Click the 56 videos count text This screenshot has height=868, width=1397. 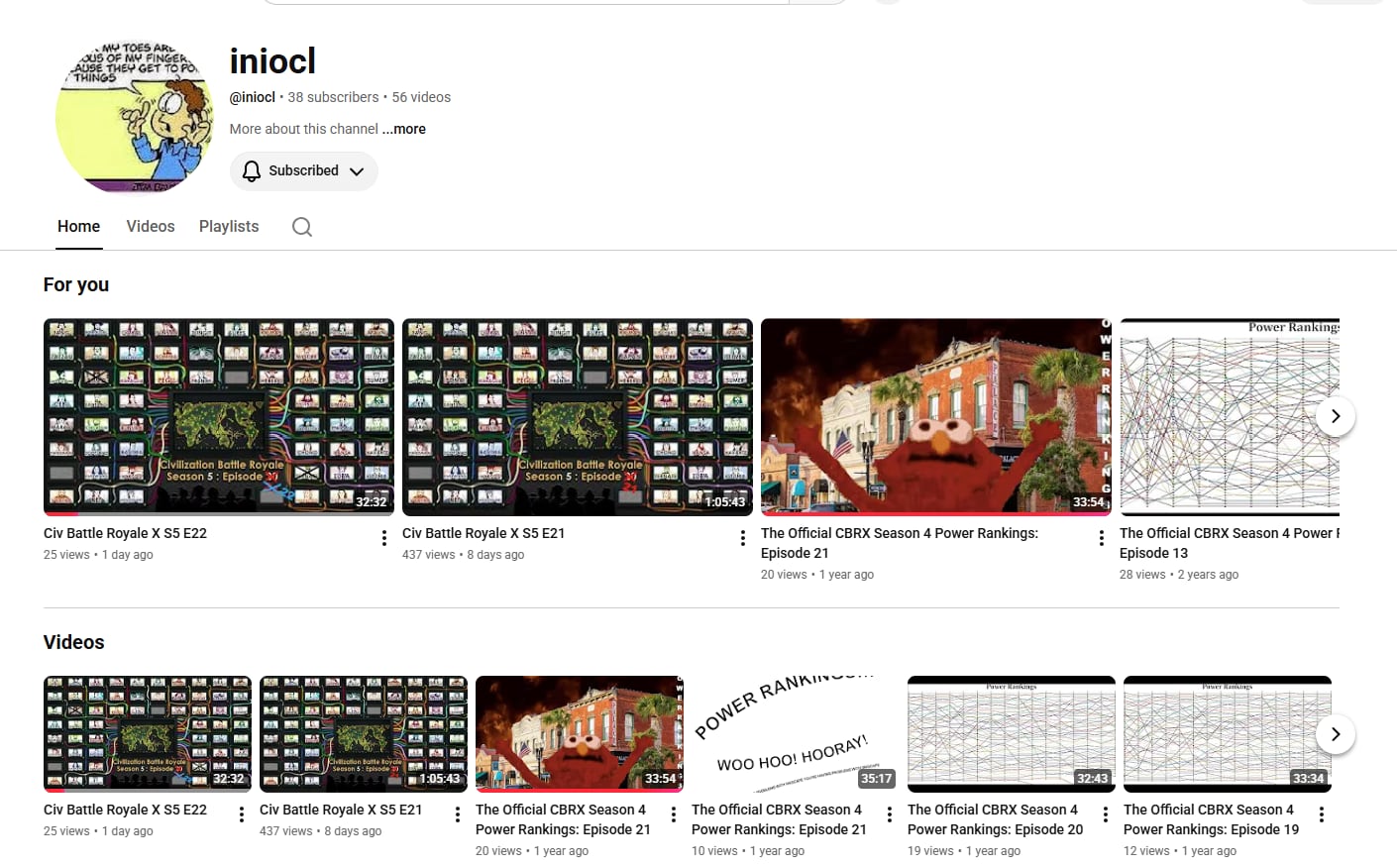(421, 97)
